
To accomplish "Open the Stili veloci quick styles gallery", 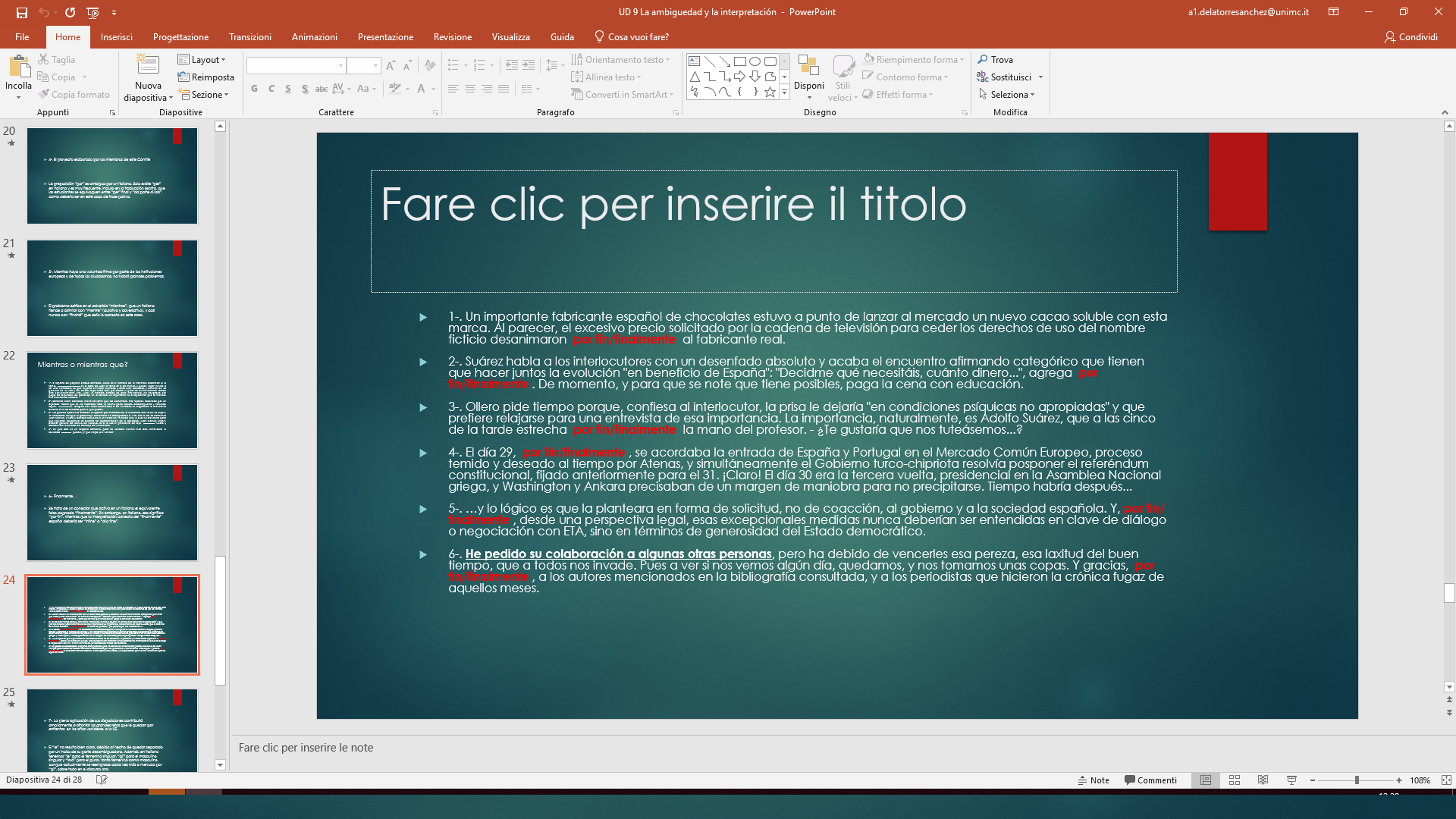I will pos(843,78).
